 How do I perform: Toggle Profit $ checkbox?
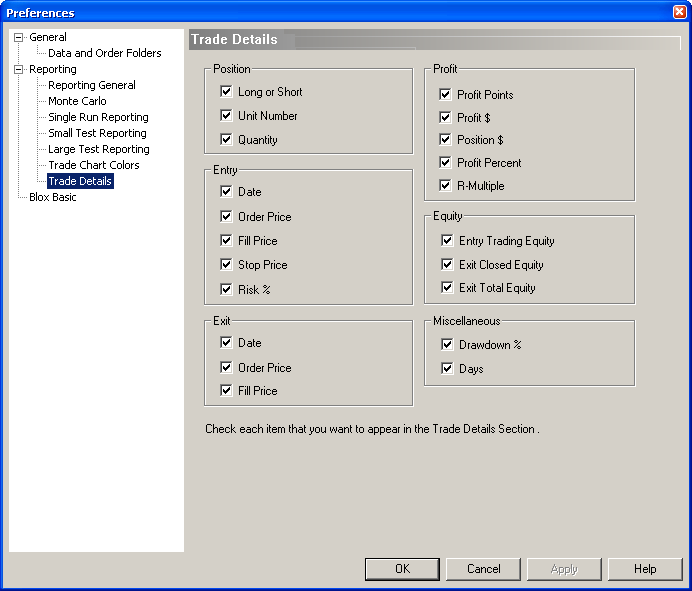pyautogui.click(x=445, y=117)
